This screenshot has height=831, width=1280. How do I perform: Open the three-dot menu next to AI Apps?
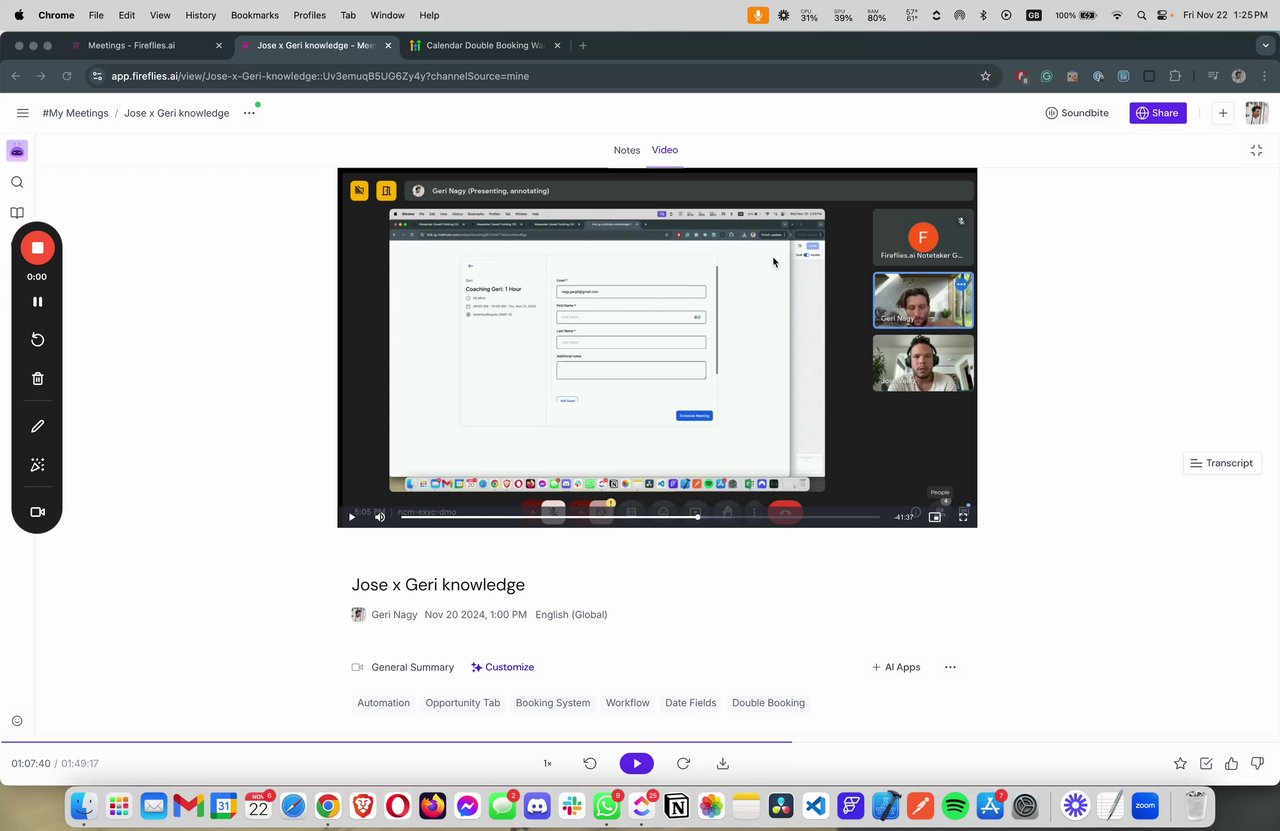[950, 667]
